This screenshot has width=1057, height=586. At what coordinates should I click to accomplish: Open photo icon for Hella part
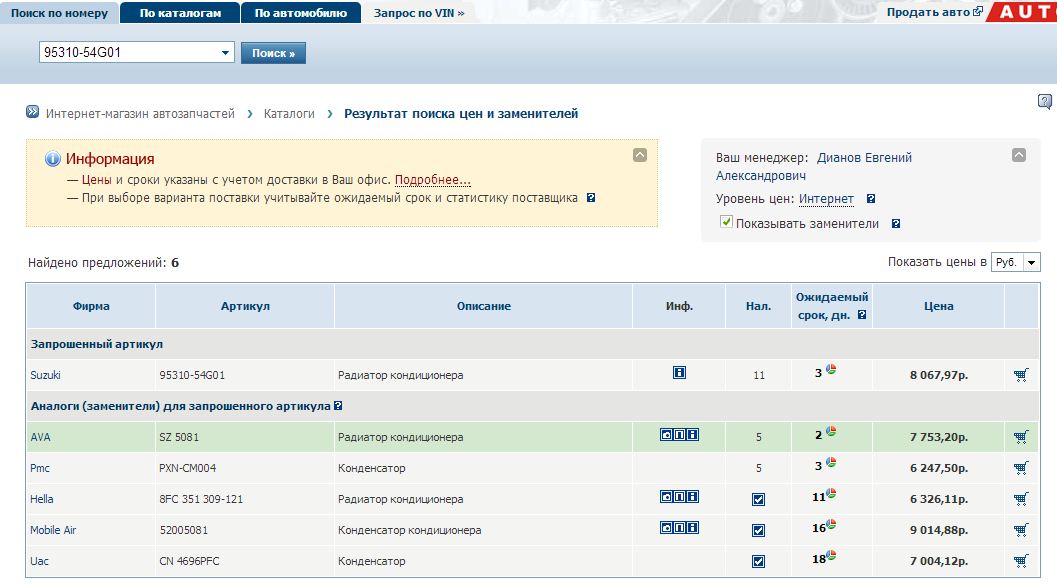[666, 497]
